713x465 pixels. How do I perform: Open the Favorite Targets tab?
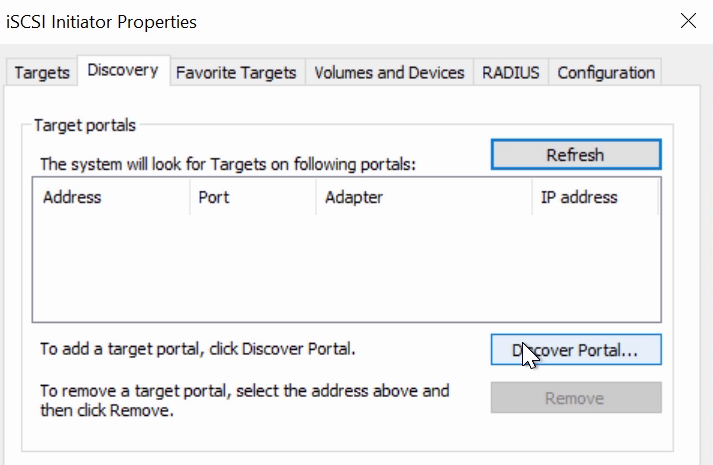click(x=236, y=73)
